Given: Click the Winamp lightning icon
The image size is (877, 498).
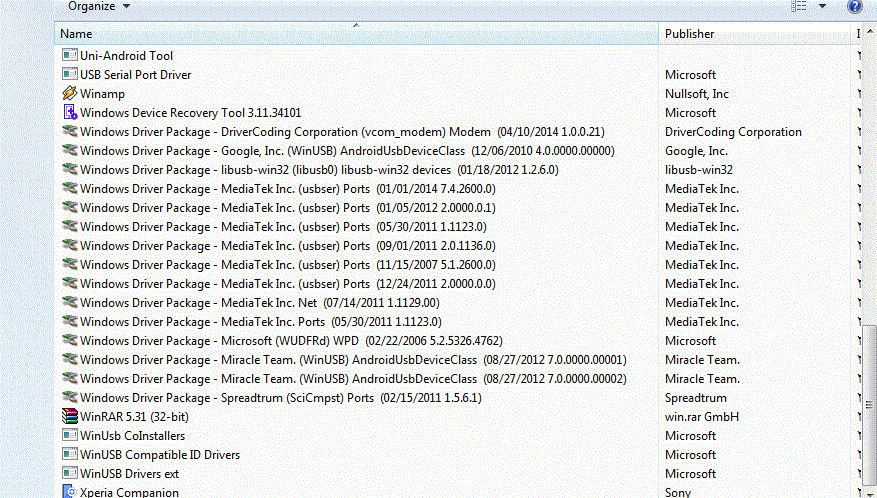Looking at the screenshot, I should pos(69,93).
